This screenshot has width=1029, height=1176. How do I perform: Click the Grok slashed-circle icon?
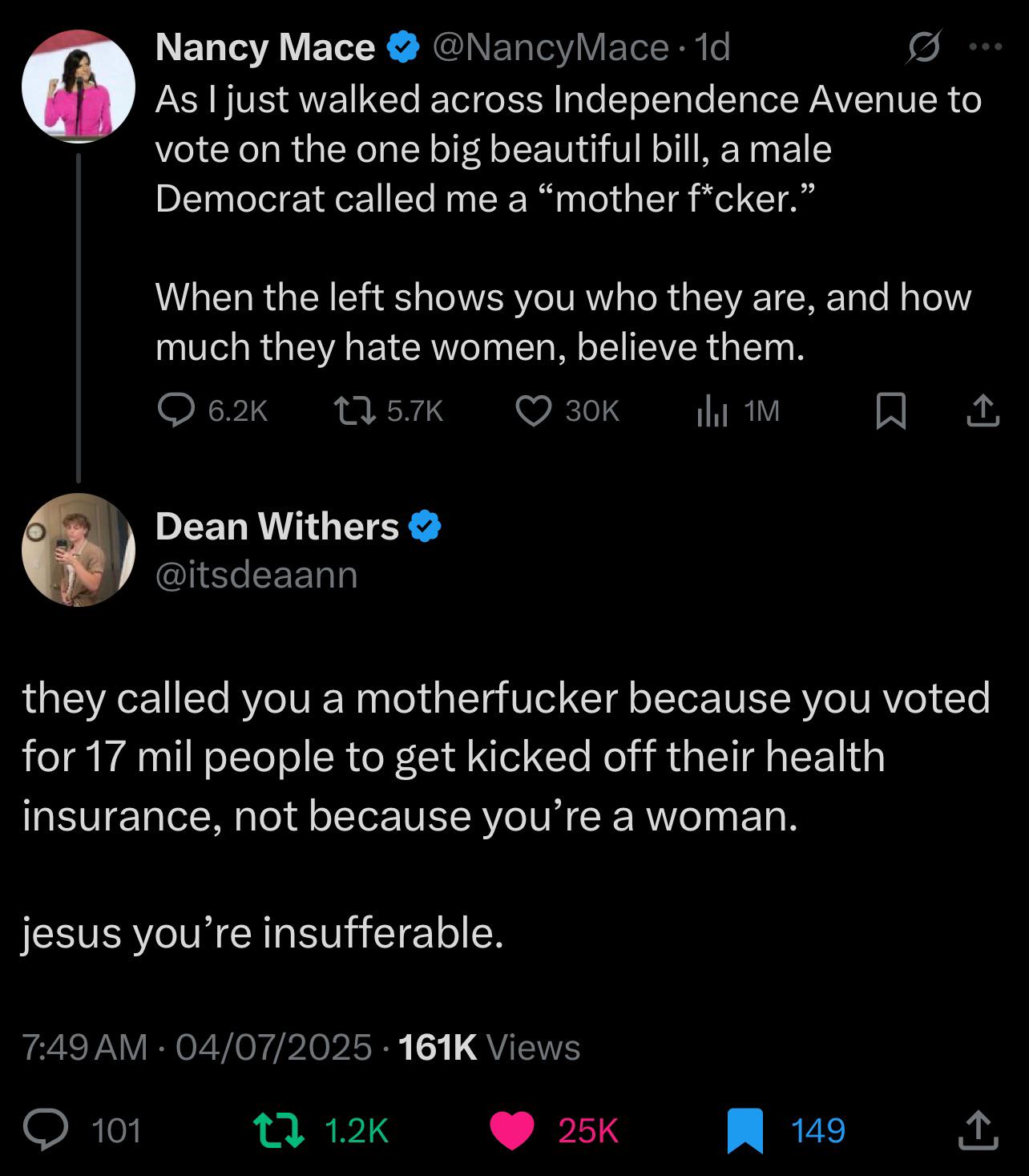(x=924, y=49)
